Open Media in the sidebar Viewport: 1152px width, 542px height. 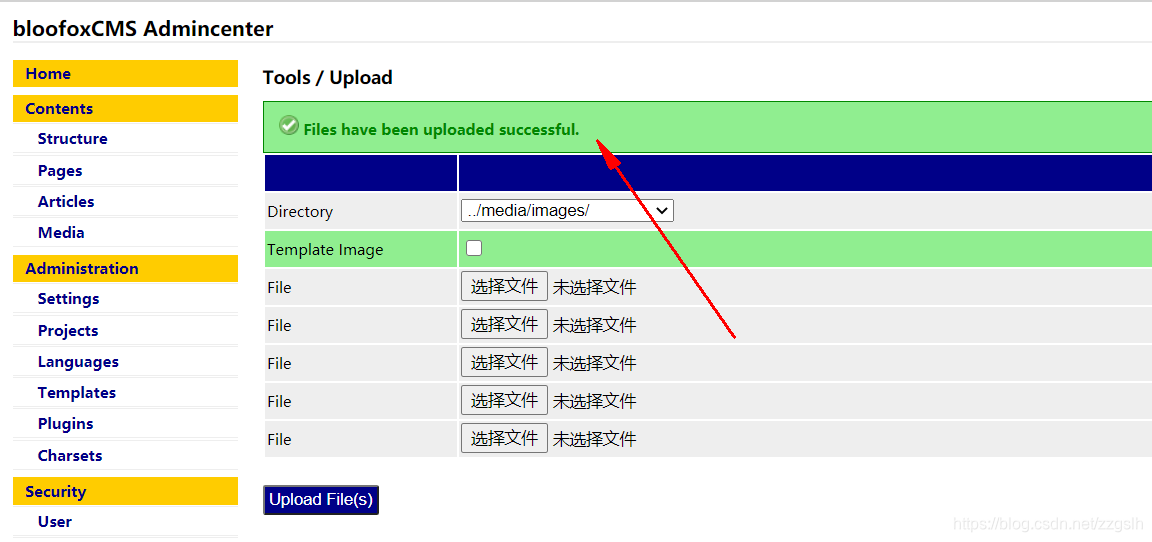pos(61,232)
